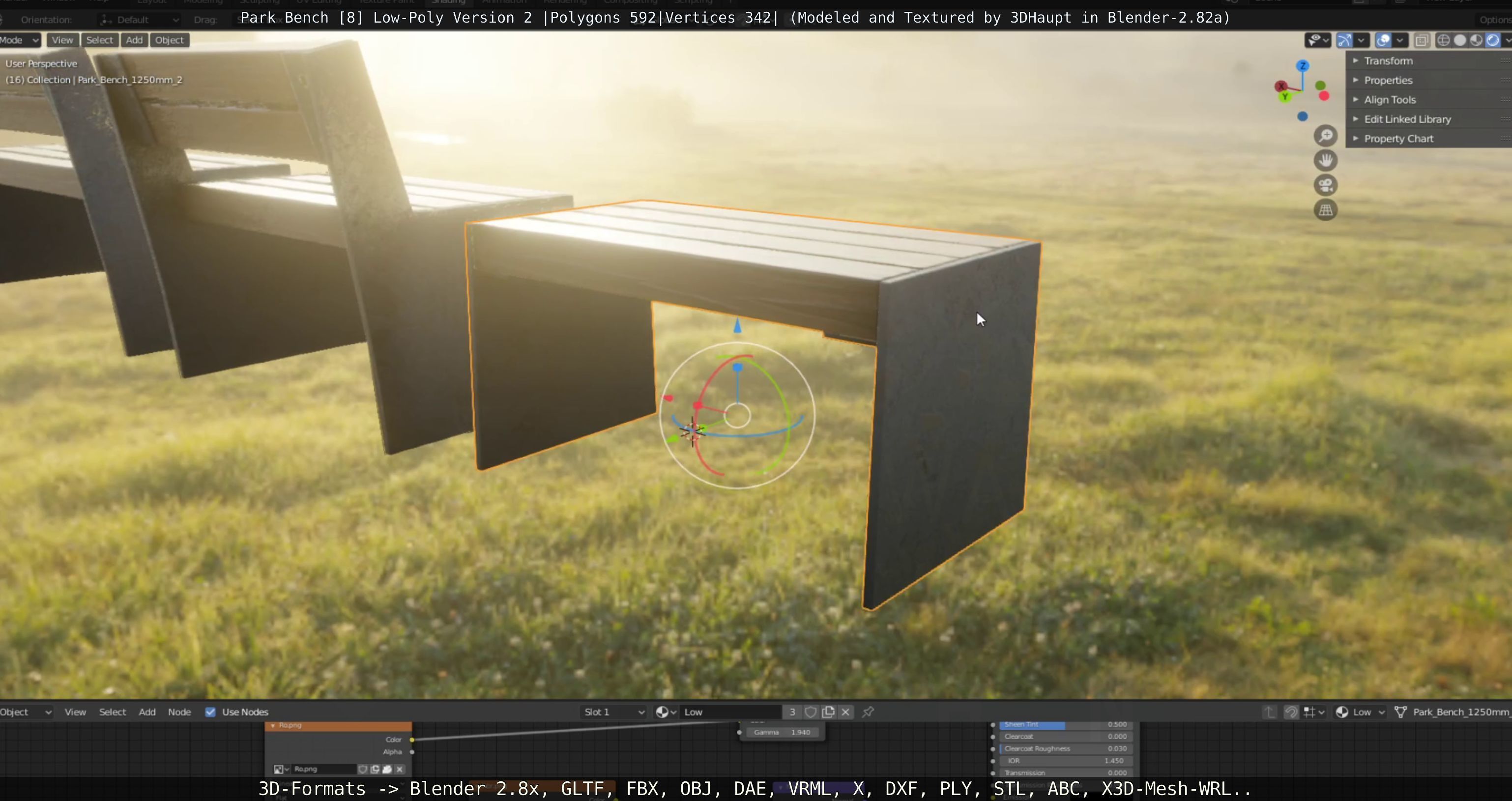Open the viewport Mode dropdown

click(20, 40)
